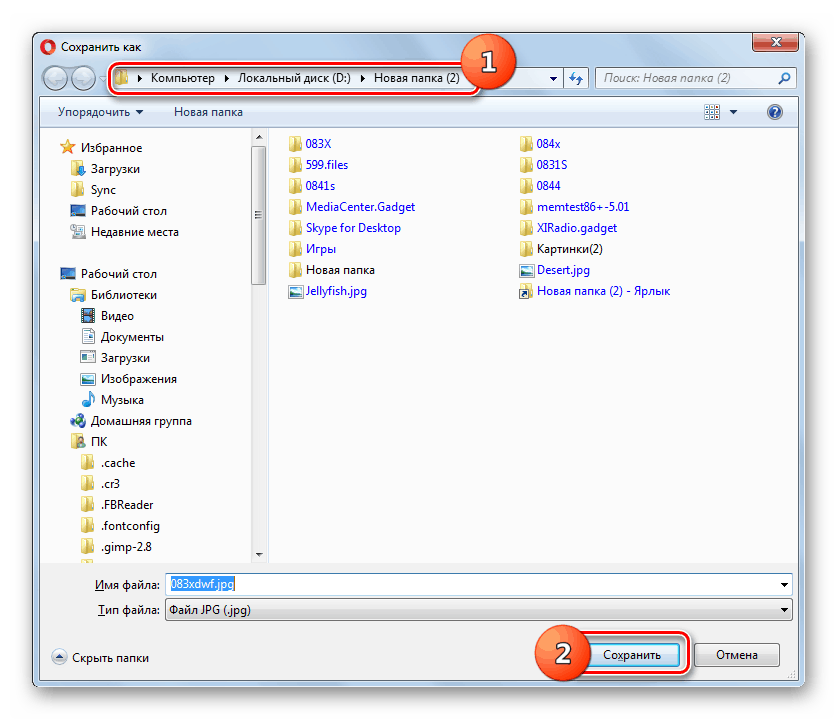Click the Новая папка (2) breadcrumb segment
The width and height of the screenshot is (838, 720).
click(416, 78)
